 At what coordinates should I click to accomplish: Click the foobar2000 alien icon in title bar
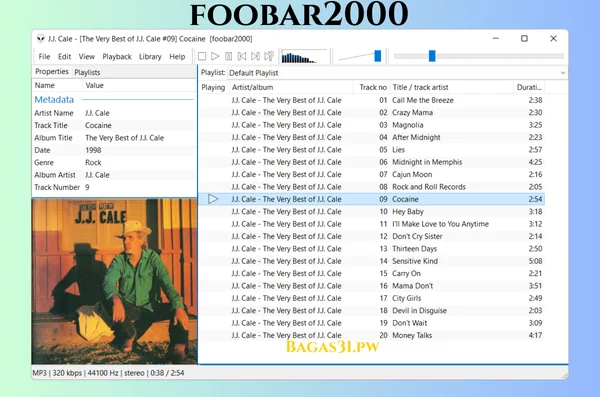pos(41,39)
